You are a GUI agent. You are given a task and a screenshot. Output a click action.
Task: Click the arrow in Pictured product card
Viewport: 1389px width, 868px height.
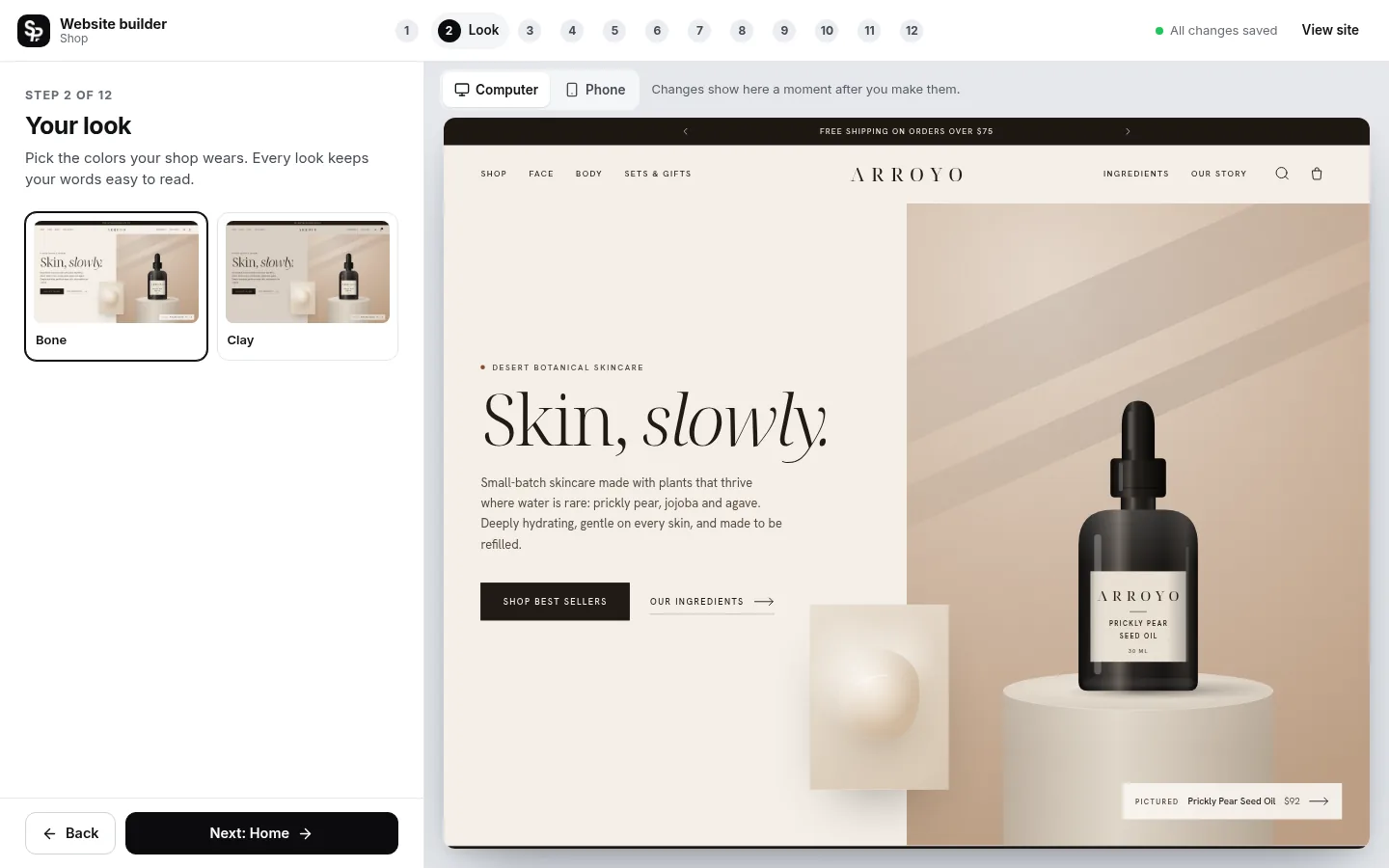(x=1319, y=801)
